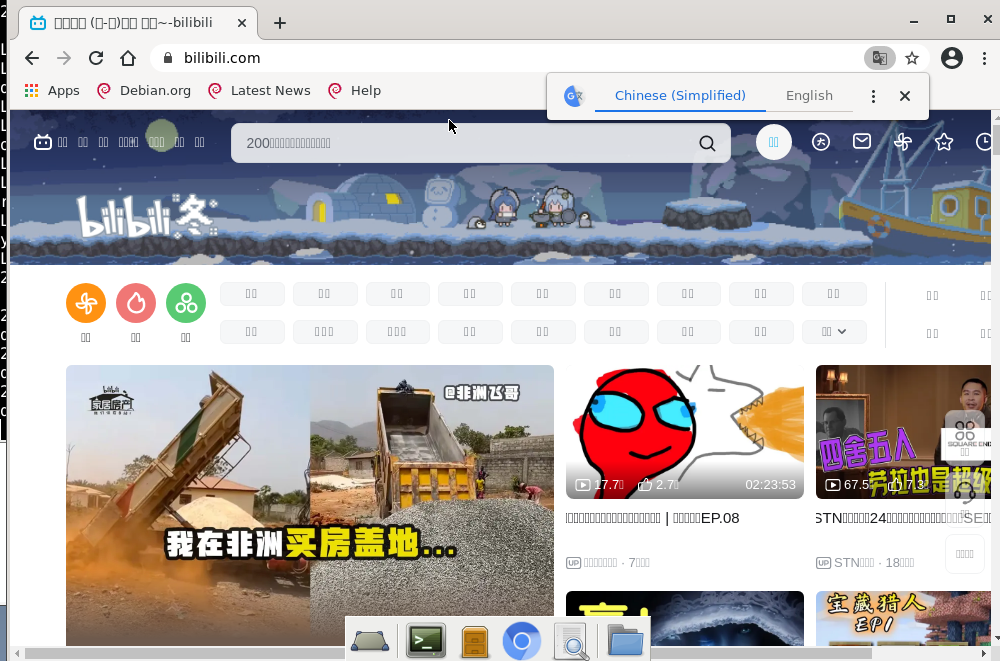Click the browser forward arrow
This screenshot has height=661, width=1000.
point(64,58)
